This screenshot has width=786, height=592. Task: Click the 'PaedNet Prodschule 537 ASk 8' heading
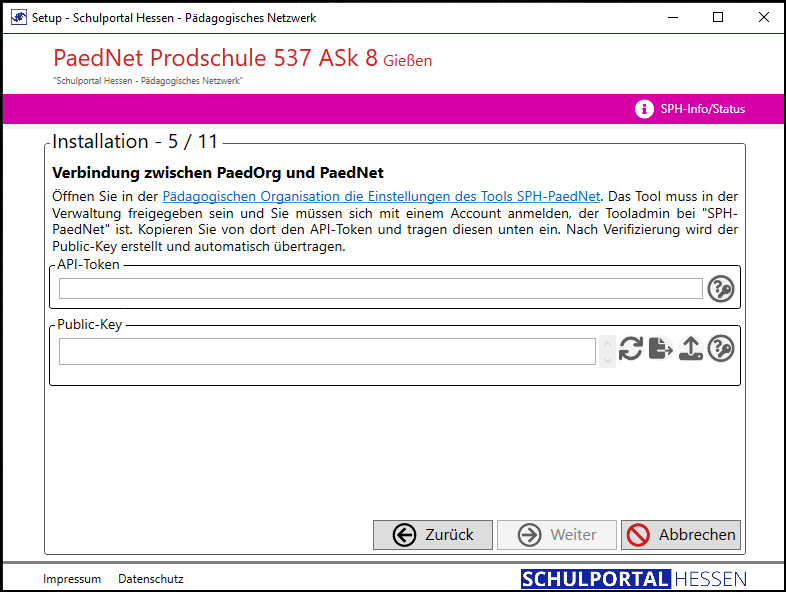tap(215, 58)
